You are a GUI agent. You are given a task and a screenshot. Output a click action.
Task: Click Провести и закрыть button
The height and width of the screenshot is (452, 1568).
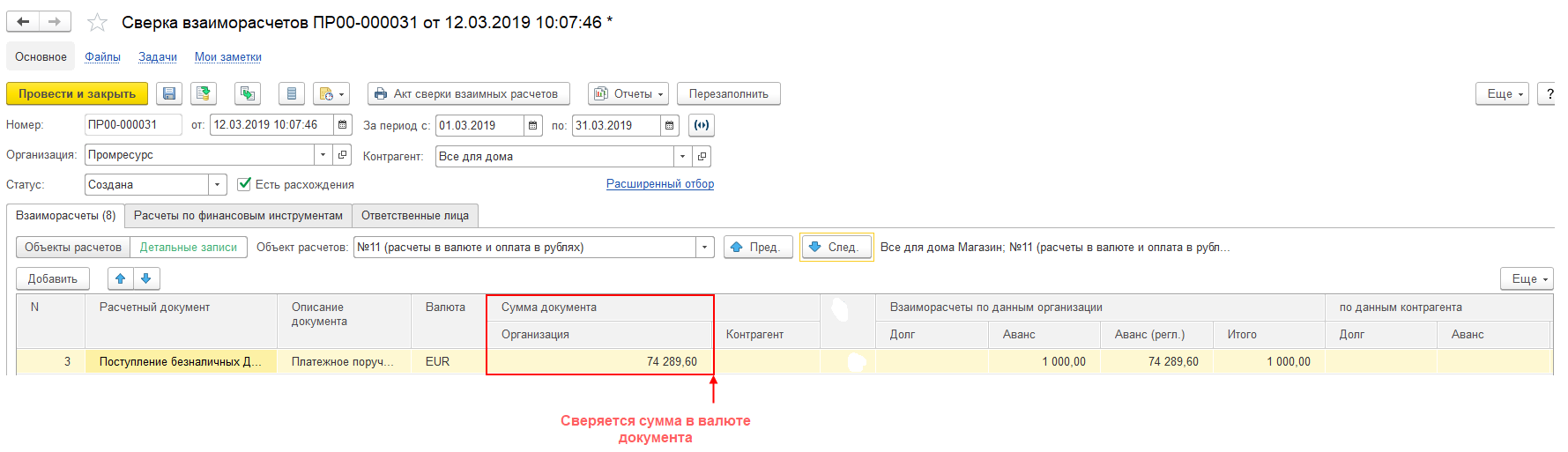(78, 93)
